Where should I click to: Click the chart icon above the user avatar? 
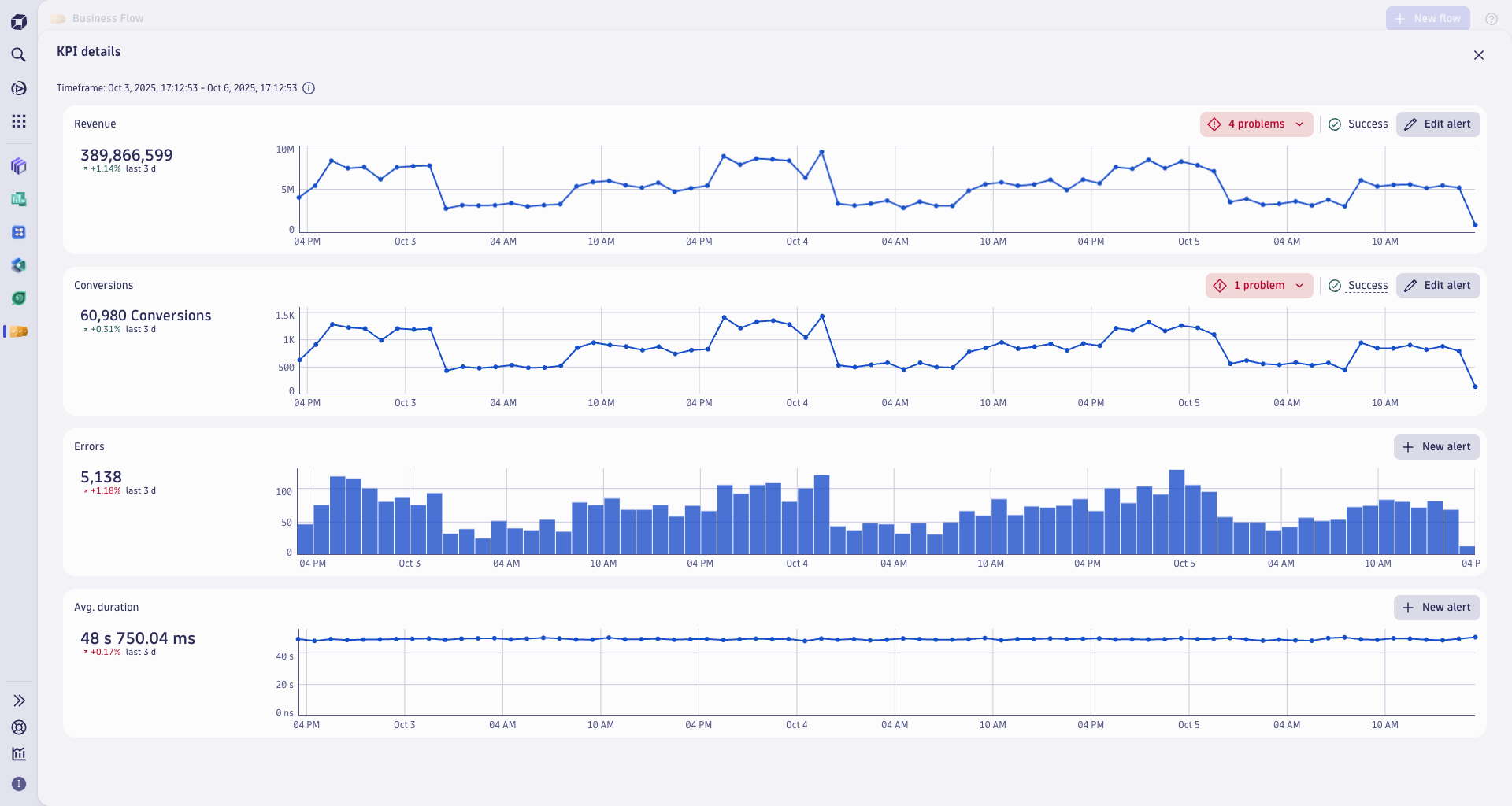click(x=19, y=754)
